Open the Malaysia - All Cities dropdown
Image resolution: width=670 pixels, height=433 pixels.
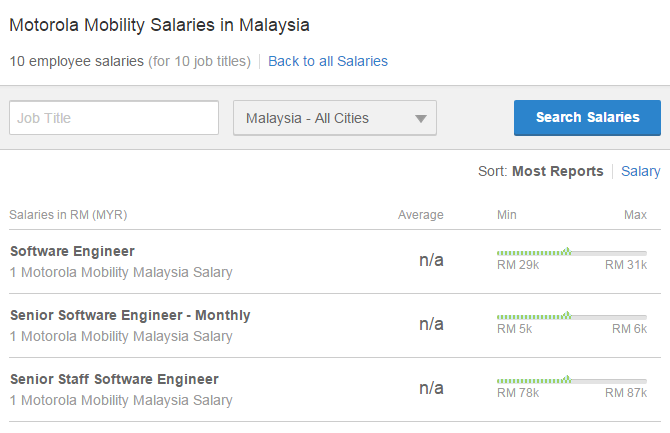[x=335, y=118]
